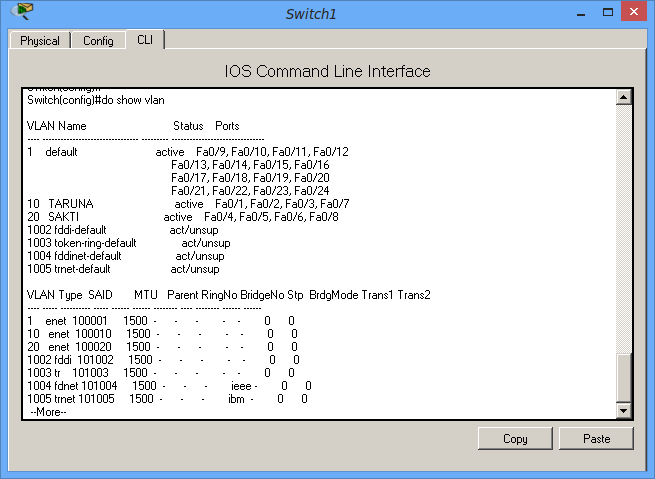The width and height of the screenshot is (655, 479).
Task: Click the Copy button
Action: [x=515, y=438]
